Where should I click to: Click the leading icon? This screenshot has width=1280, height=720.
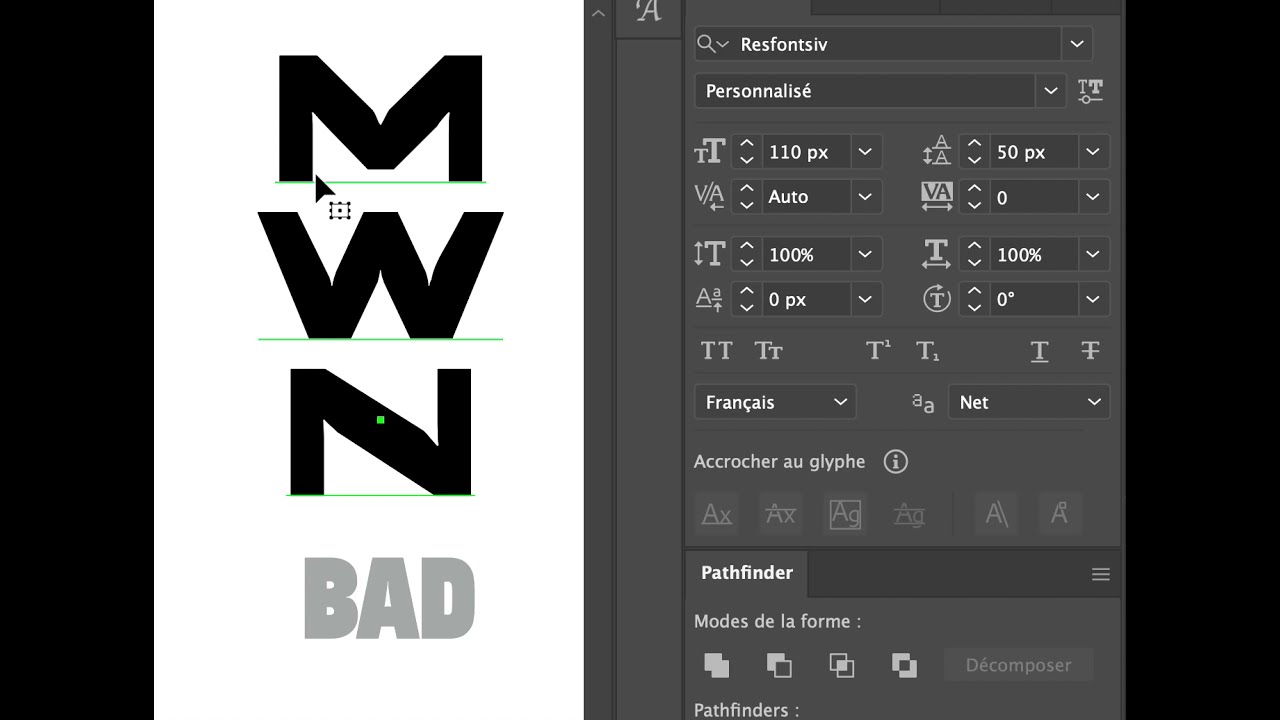[x=936, y=152]
